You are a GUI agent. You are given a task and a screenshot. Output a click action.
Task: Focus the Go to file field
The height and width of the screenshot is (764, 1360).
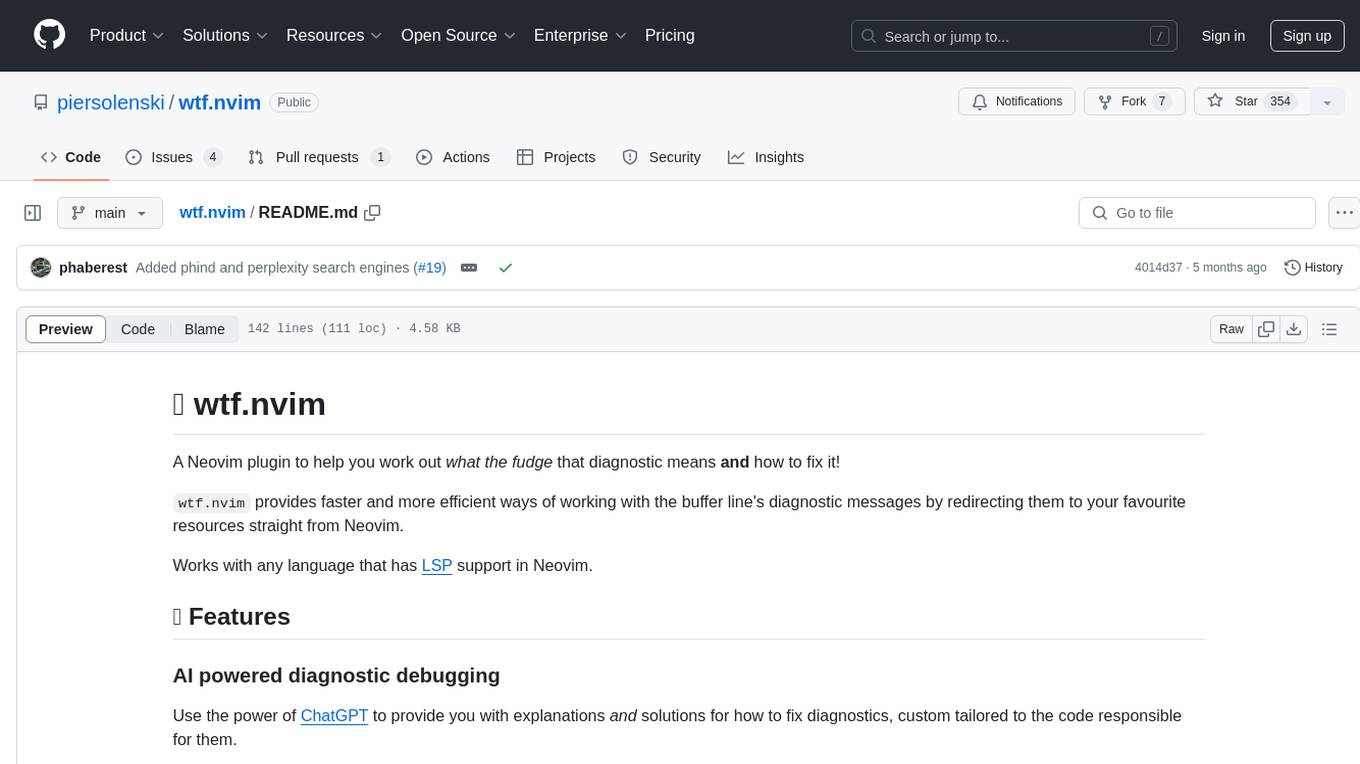[x=1197, y=213]
